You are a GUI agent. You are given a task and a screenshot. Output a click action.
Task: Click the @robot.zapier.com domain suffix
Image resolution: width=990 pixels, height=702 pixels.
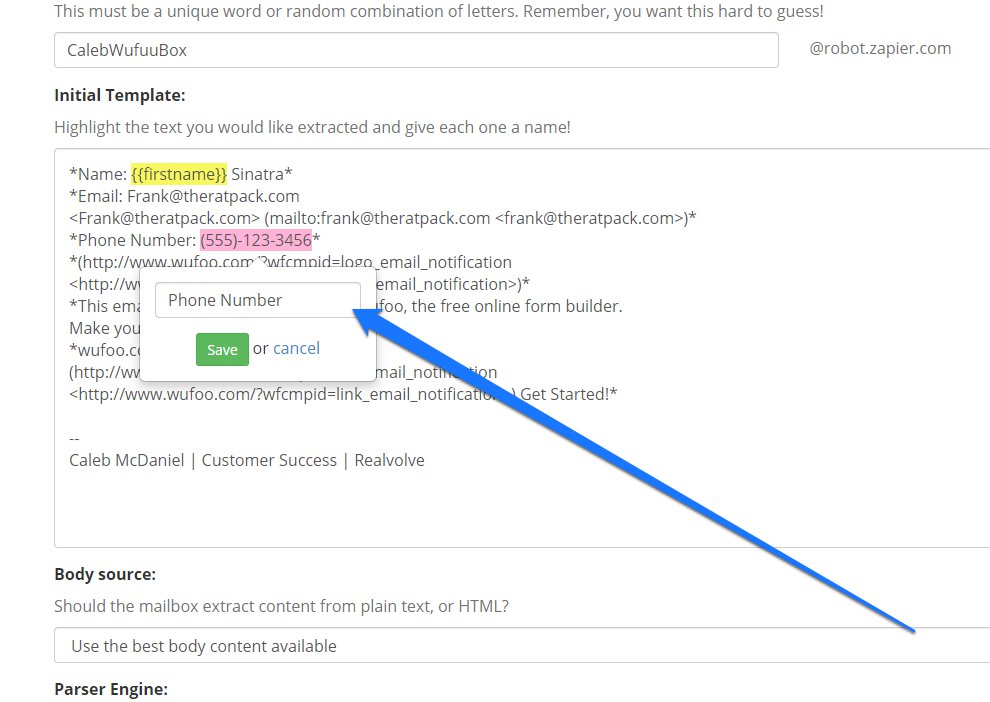[x=880, y=48]
